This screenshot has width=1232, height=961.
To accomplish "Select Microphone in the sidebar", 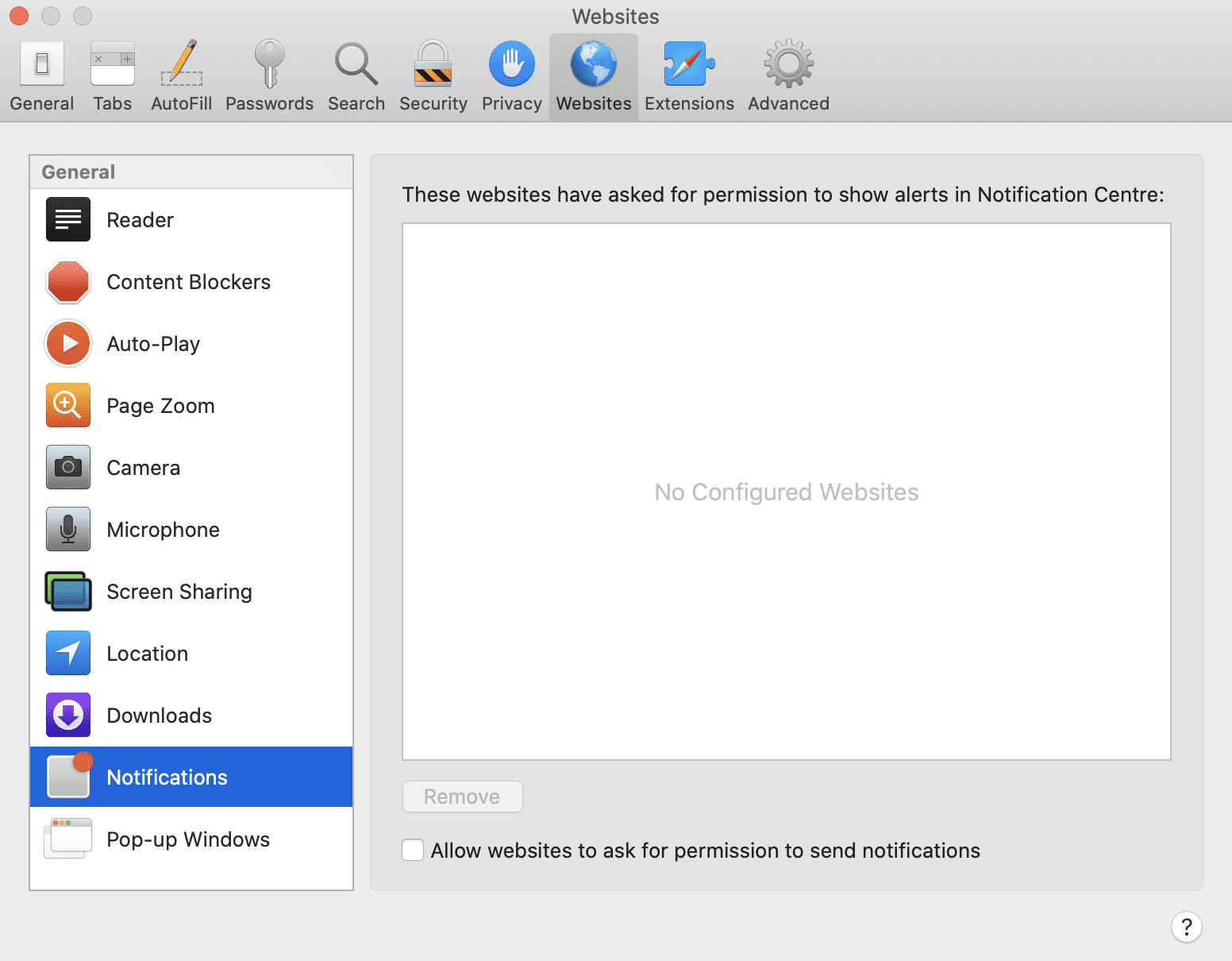I will click(x=191, y=529).
